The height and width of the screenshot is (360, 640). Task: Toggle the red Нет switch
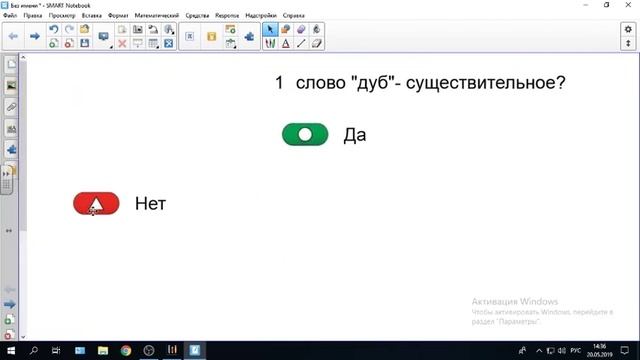tap(96, 203)
